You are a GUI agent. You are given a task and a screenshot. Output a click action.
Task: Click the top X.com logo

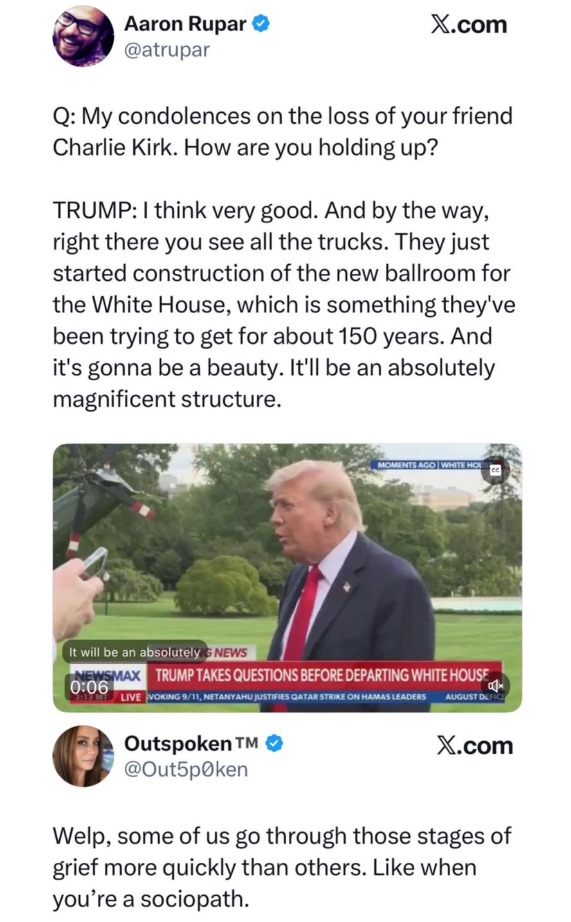point(469,25)
